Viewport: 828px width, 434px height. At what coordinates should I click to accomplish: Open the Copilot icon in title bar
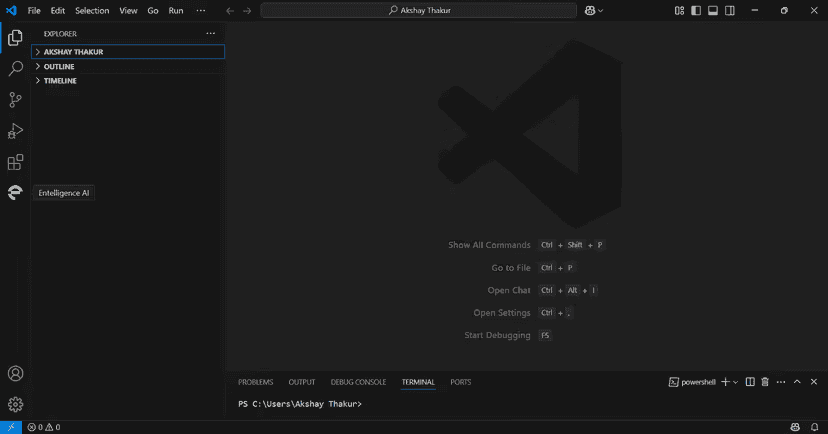click(x=590, y=11)
